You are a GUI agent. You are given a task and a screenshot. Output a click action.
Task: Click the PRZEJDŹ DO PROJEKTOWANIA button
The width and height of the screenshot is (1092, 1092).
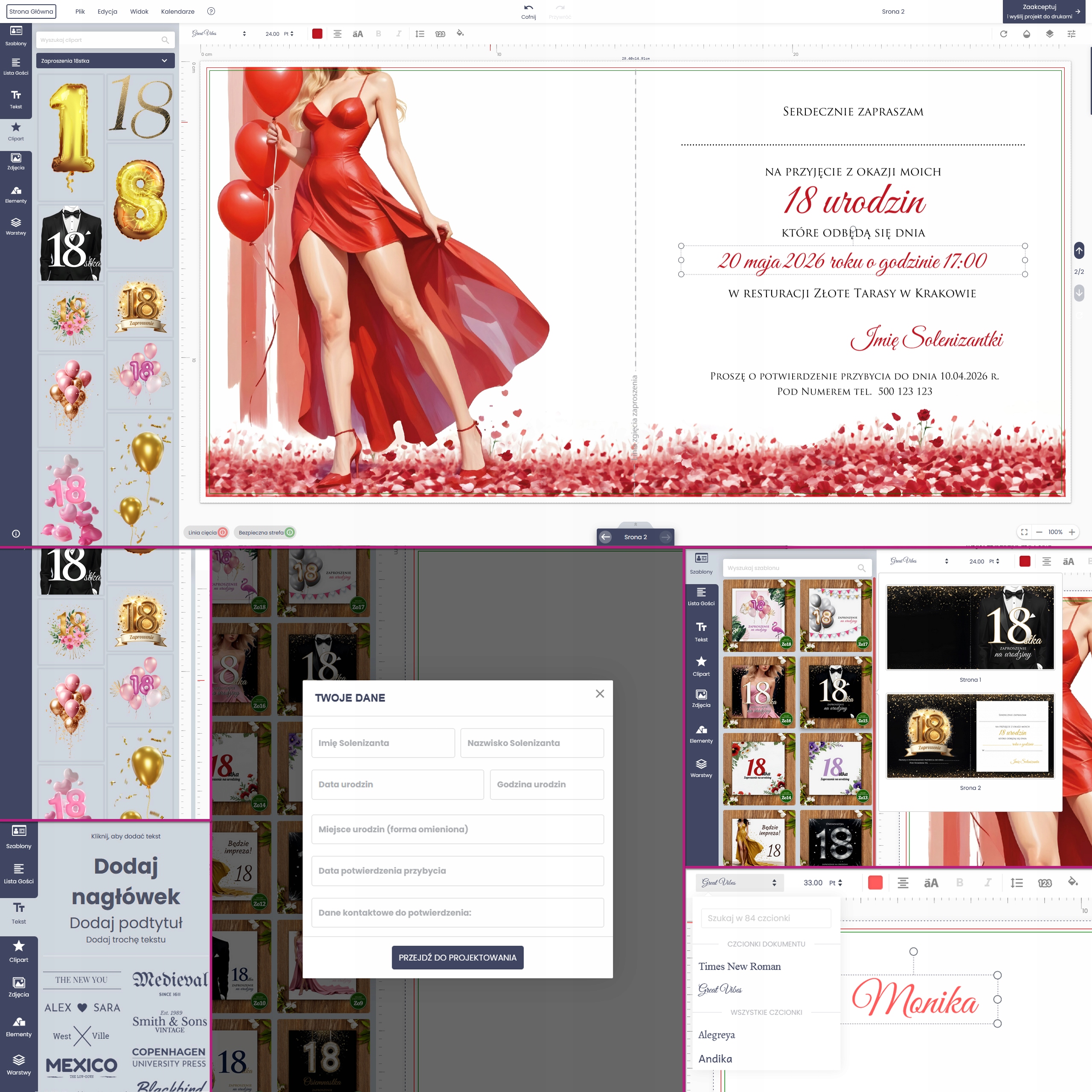[x=457, y=958]
